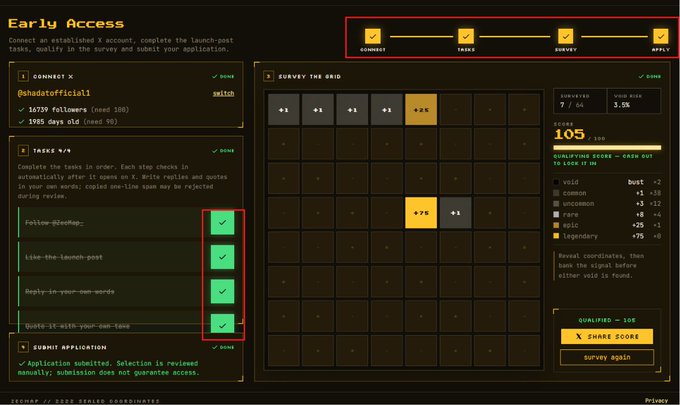680x405 pixels.
Task: Click the Done status in Tasks panel
Action: 223,150
